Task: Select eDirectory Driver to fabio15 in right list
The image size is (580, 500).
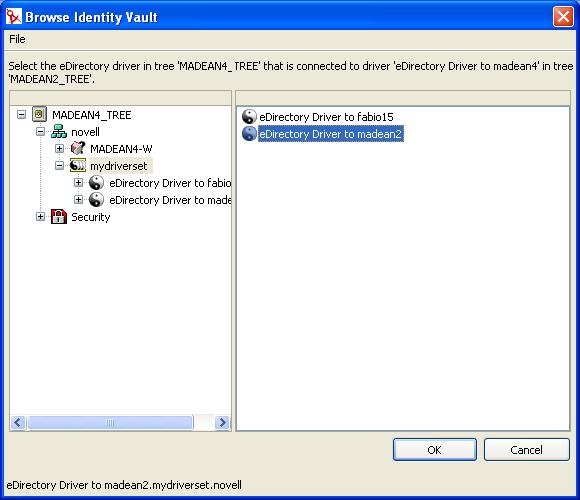Action: tap(326, 117)
